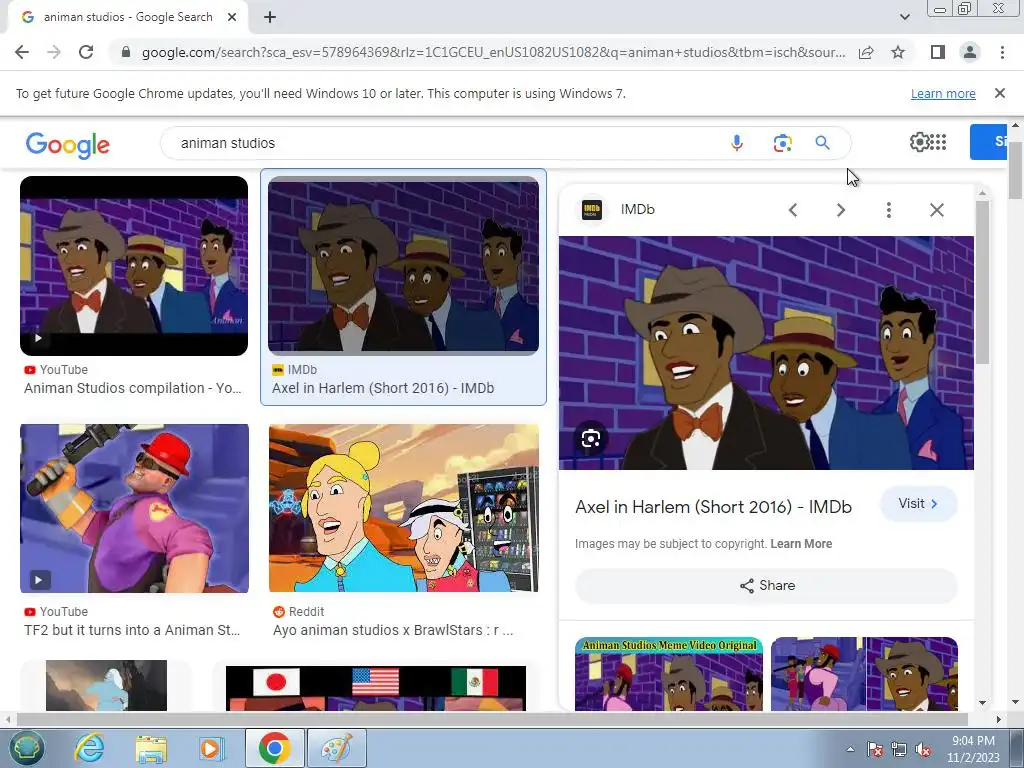Image resolution: width=1024 pixels, height=768 pixels.
Task: Click Chrome icon in the taskbar
Action: pos(274,748)
